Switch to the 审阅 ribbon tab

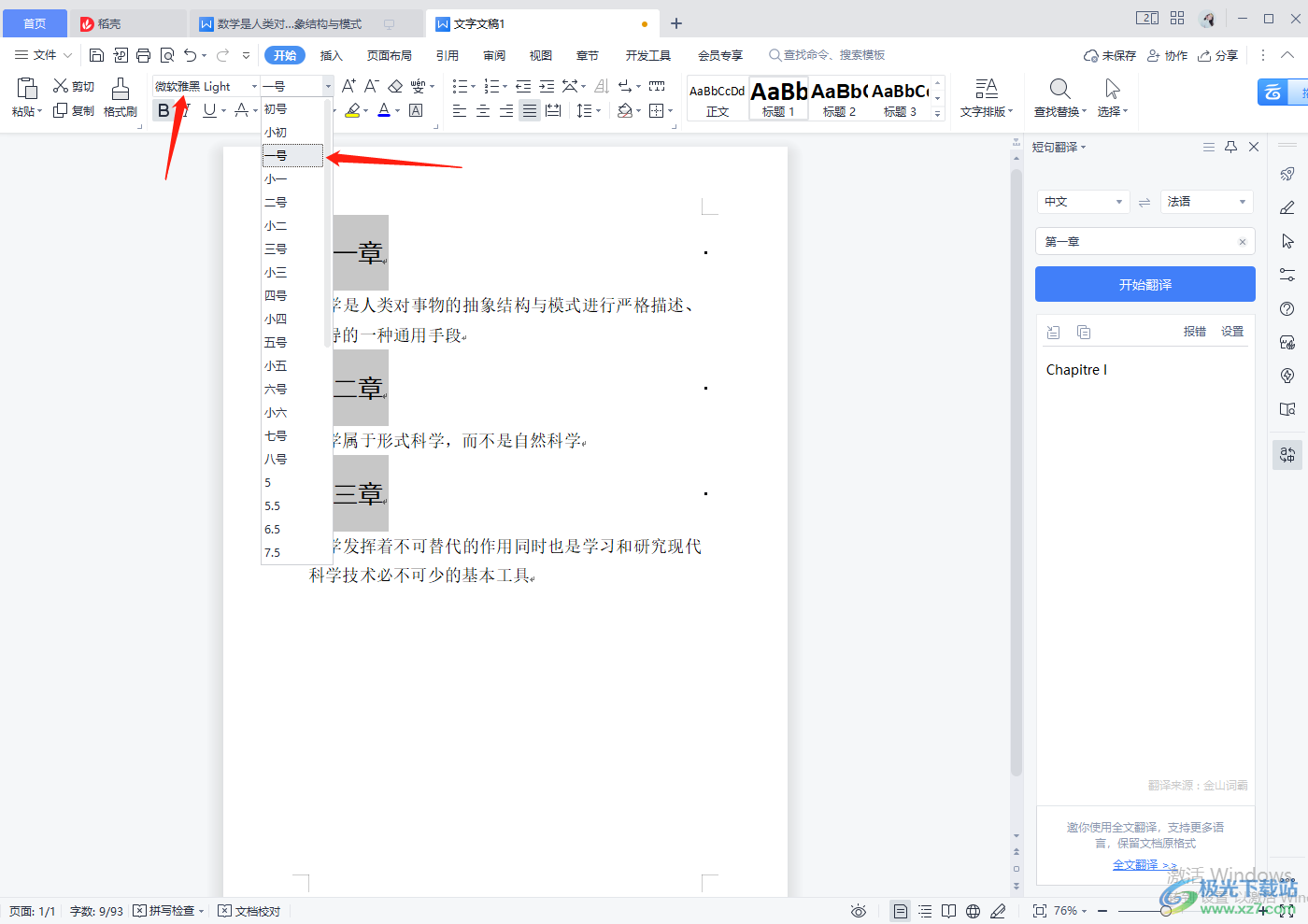(x=494, y=55)
